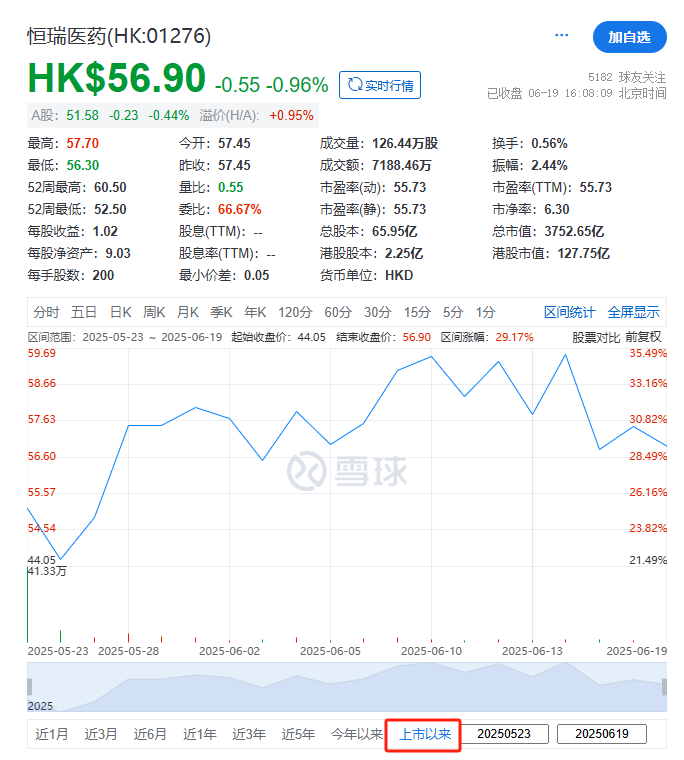Click the 市净率 value 6.30
Screen dimensions: 684x760
(557, 209)
